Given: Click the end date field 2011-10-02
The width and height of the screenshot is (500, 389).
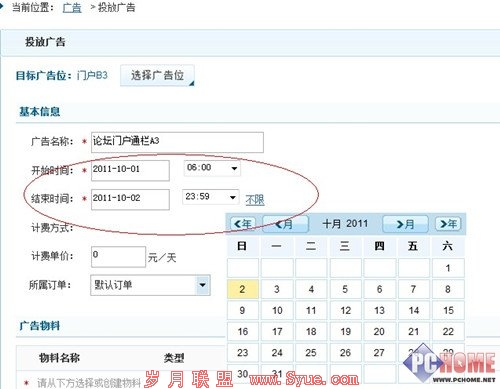Looking at the screenshot, I should click(x=130, y=199).
